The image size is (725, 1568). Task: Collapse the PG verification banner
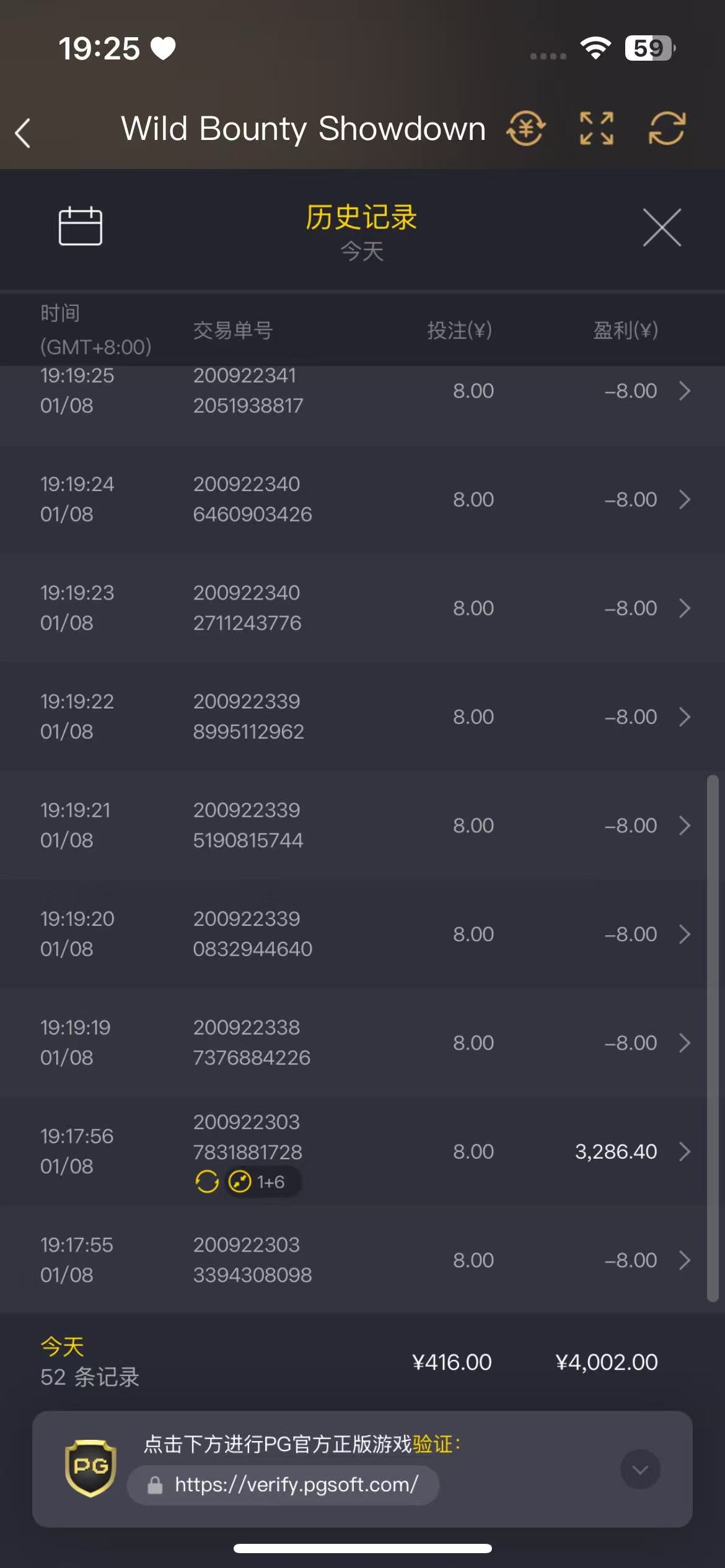tap(640, 1469)
